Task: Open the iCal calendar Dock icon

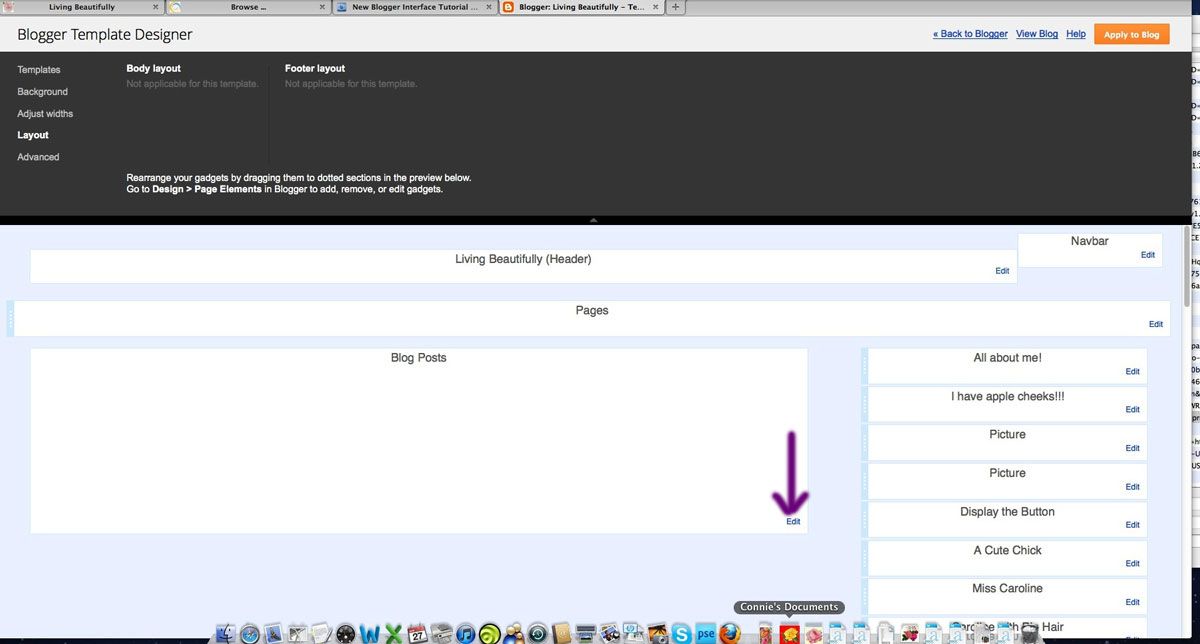Action: [418, 634]
